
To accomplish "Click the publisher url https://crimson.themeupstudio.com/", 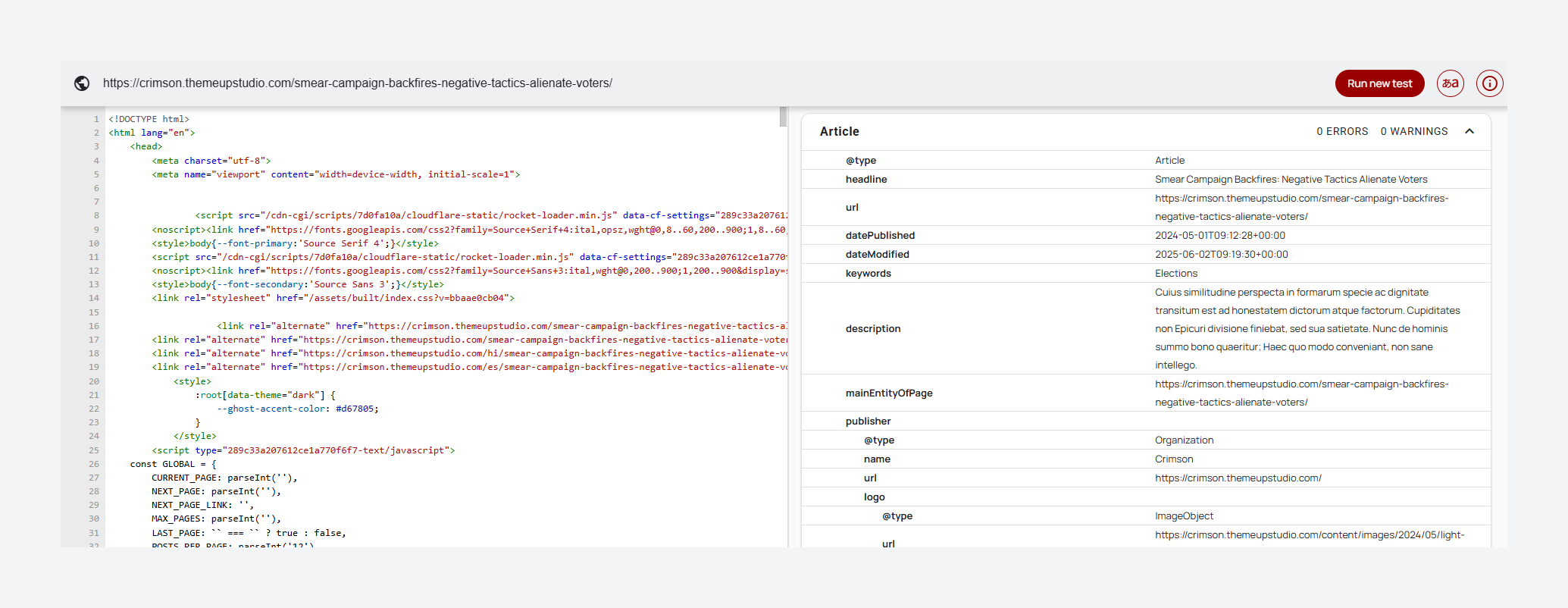I will [x=1238, y=478].
